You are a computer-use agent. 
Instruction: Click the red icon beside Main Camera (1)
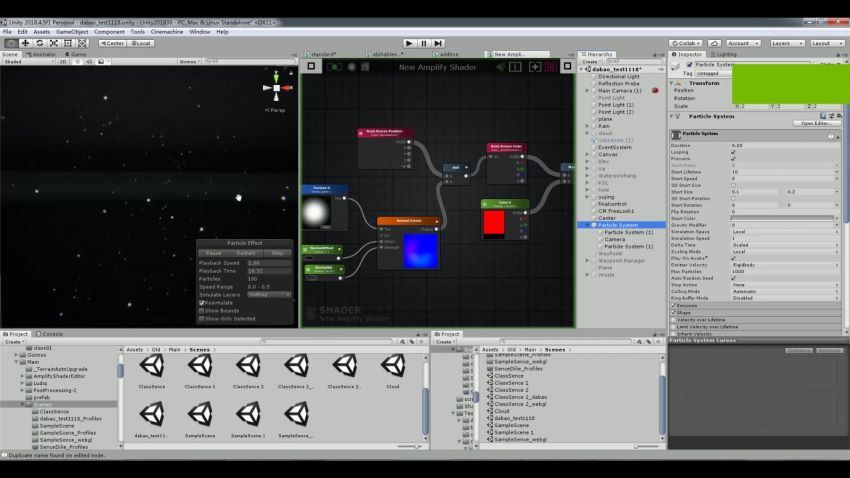[x=655, y=91]
